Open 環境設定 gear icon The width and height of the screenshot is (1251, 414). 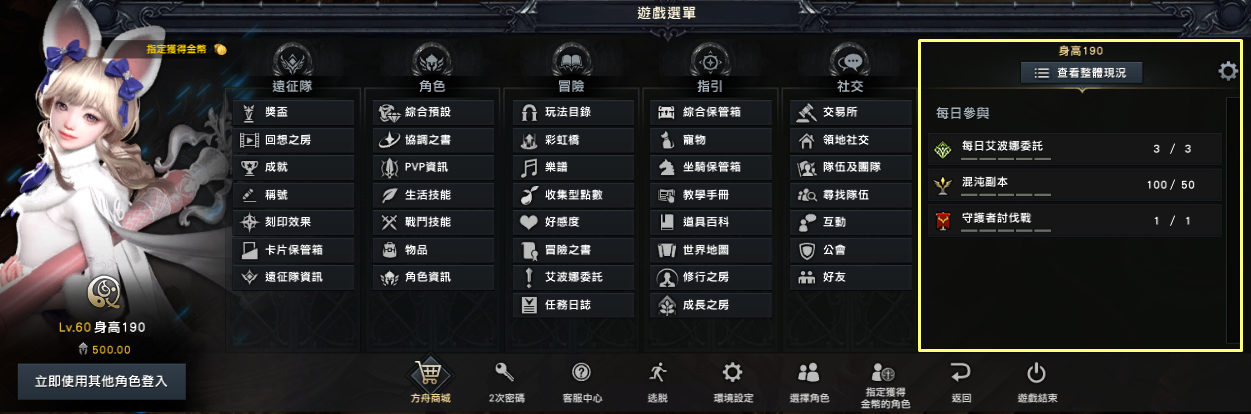pos(732,372)
